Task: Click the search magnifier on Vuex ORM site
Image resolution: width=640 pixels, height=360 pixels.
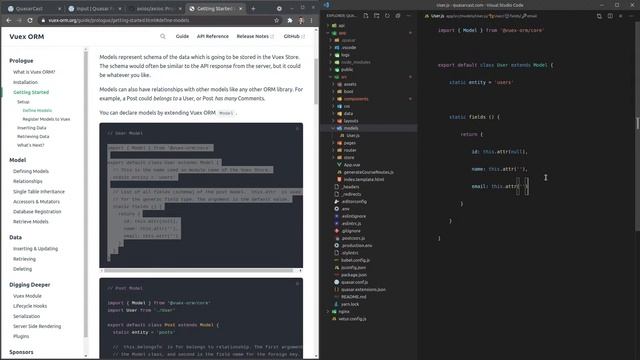Action: click(163, 36)
